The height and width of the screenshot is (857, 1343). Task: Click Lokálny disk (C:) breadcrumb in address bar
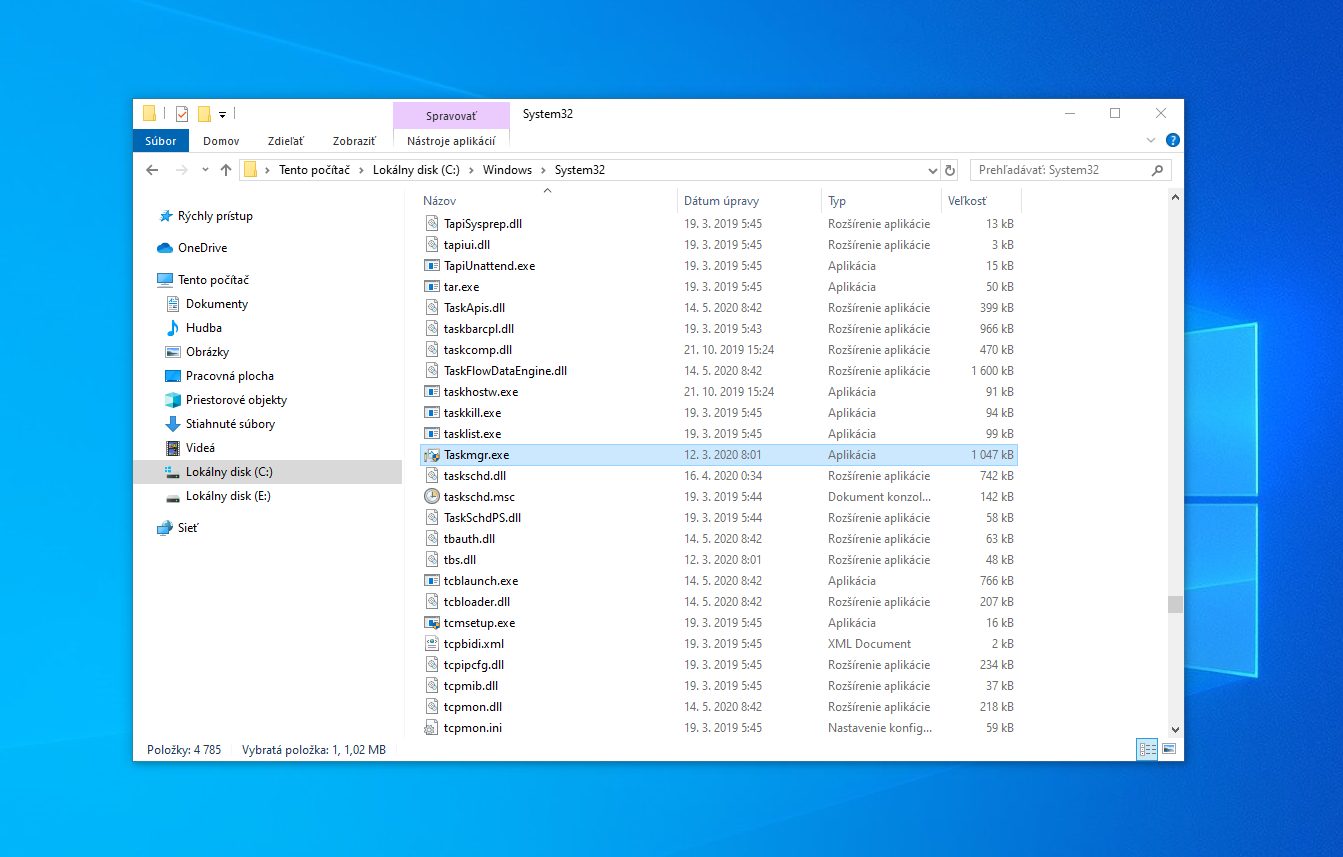coord(416,170)
